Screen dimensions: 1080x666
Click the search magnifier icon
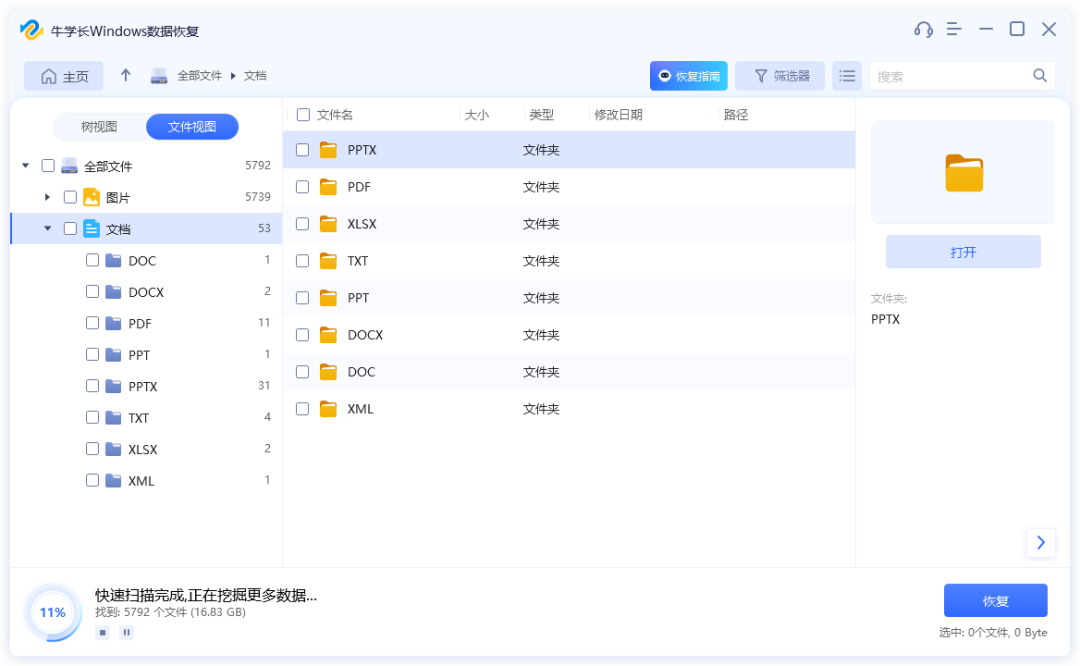pos(1040,76)
